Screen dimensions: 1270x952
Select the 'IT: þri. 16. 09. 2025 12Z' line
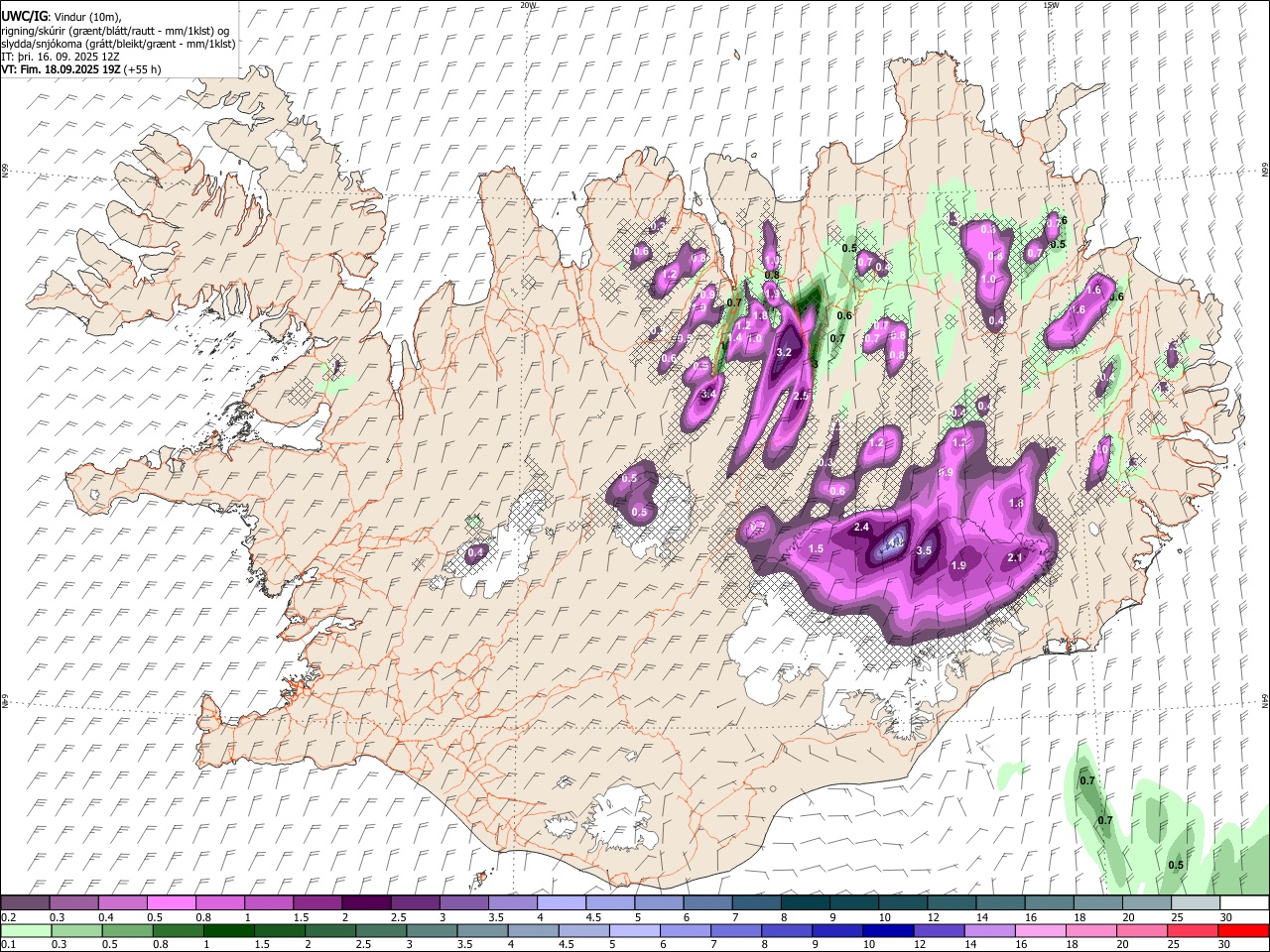(x=61, y=57)
